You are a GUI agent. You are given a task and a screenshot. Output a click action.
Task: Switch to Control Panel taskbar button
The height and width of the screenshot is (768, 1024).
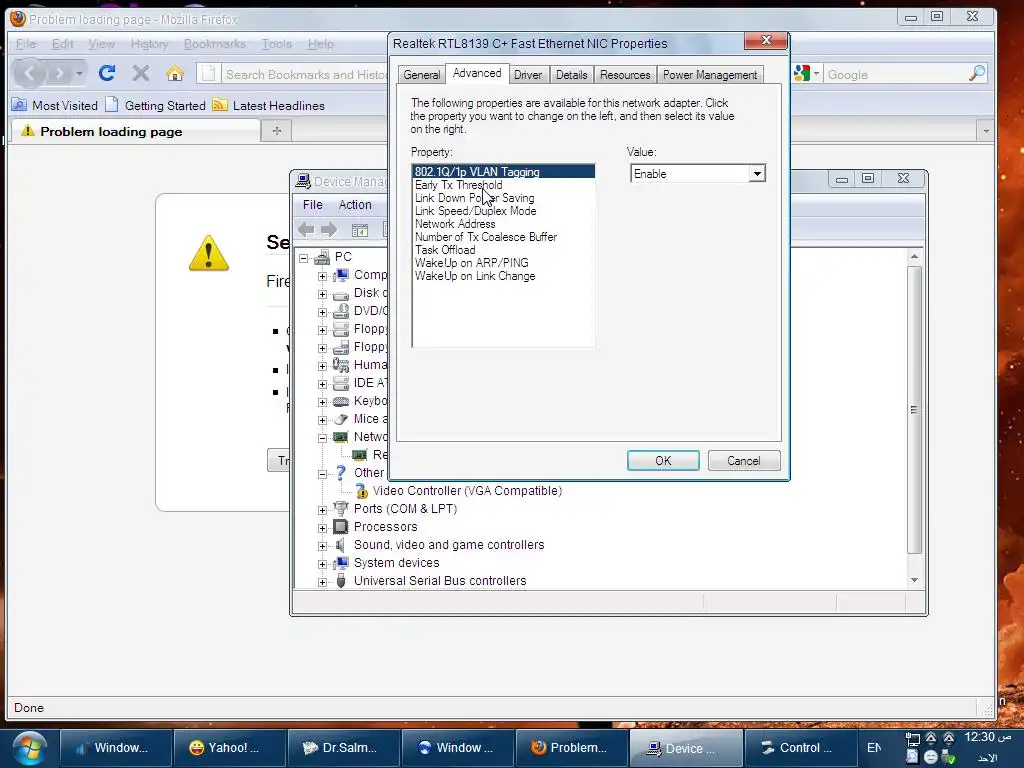[800, 748]
